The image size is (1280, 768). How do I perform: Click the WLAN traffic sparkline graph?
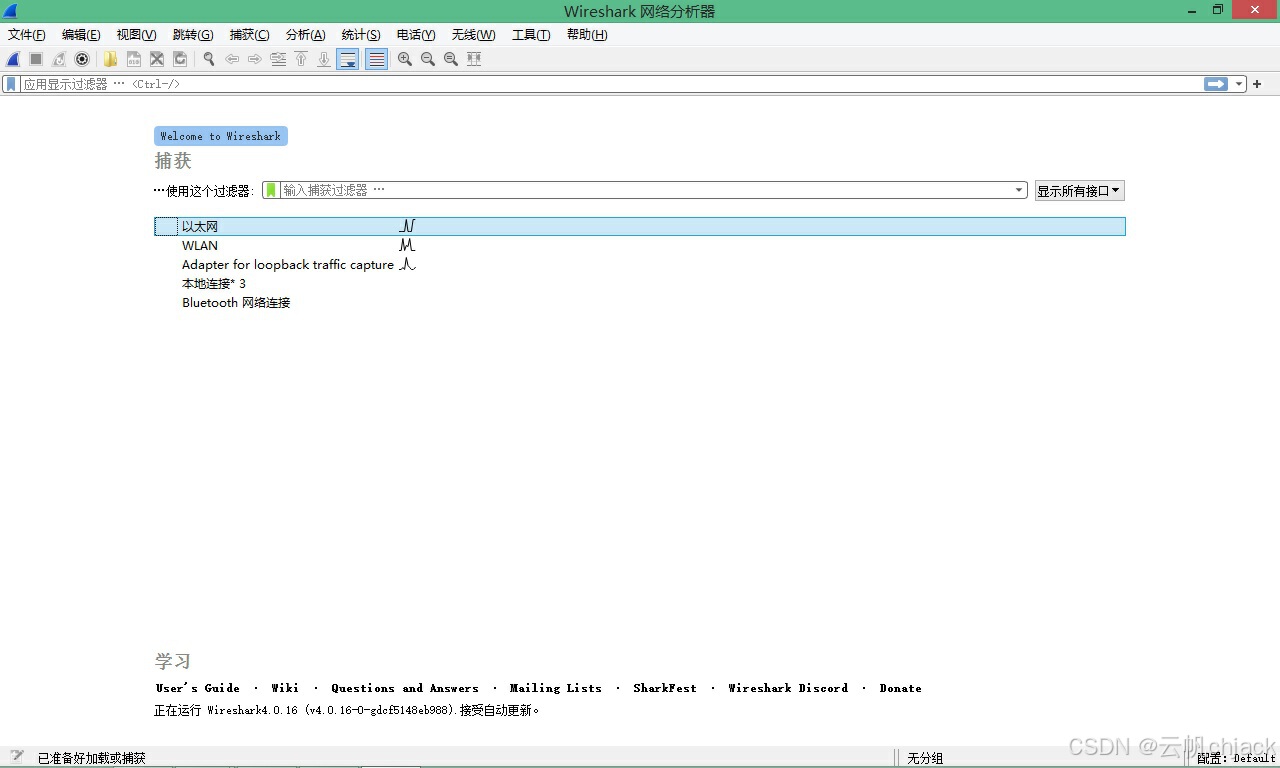tap(407, 246)
